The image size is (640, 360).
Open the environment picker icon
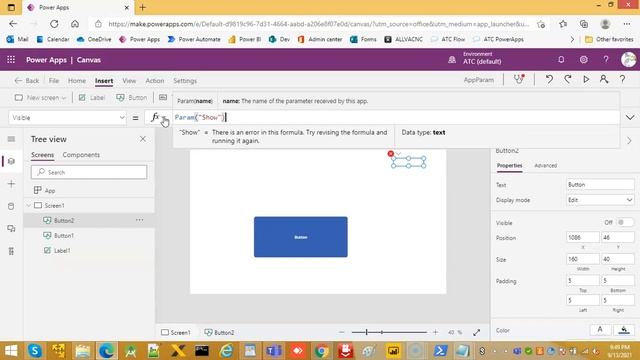point(452,60)
